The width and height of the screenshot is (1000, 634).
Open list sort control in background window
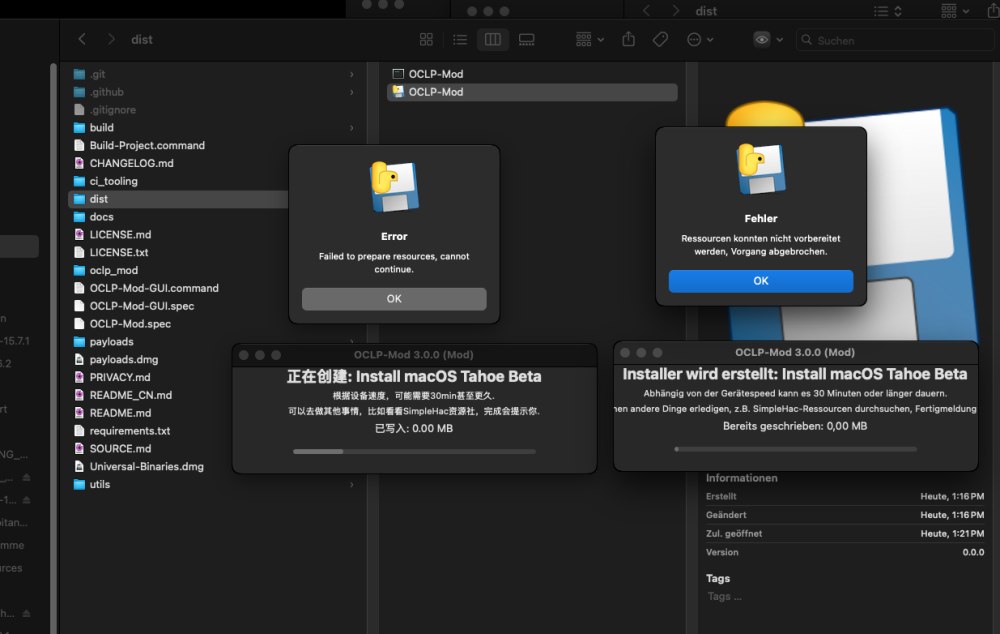point(888,11)
